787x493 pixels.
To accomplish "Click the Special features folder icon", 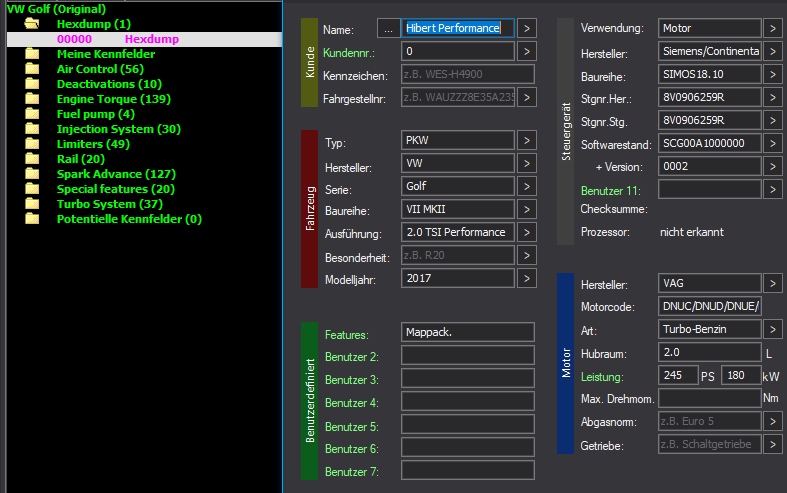I will click(32, 189).
